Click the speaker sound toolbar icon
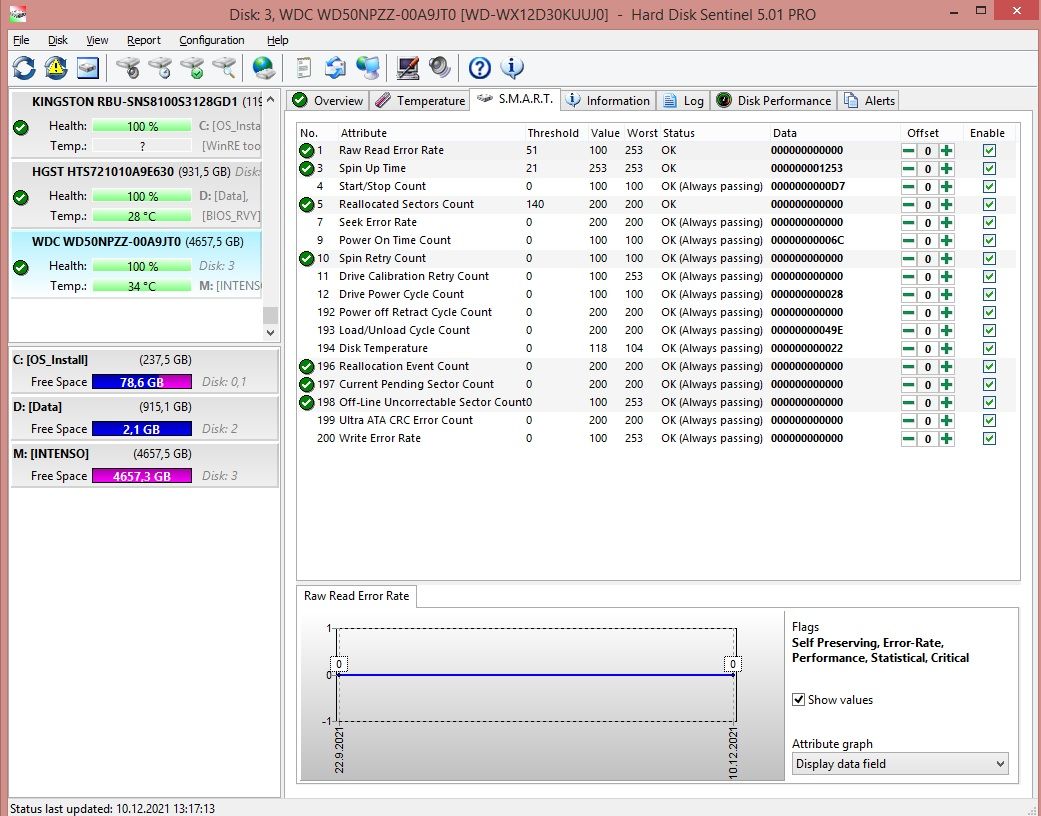Screen dimensions: 1041x816 coord(440,68)
